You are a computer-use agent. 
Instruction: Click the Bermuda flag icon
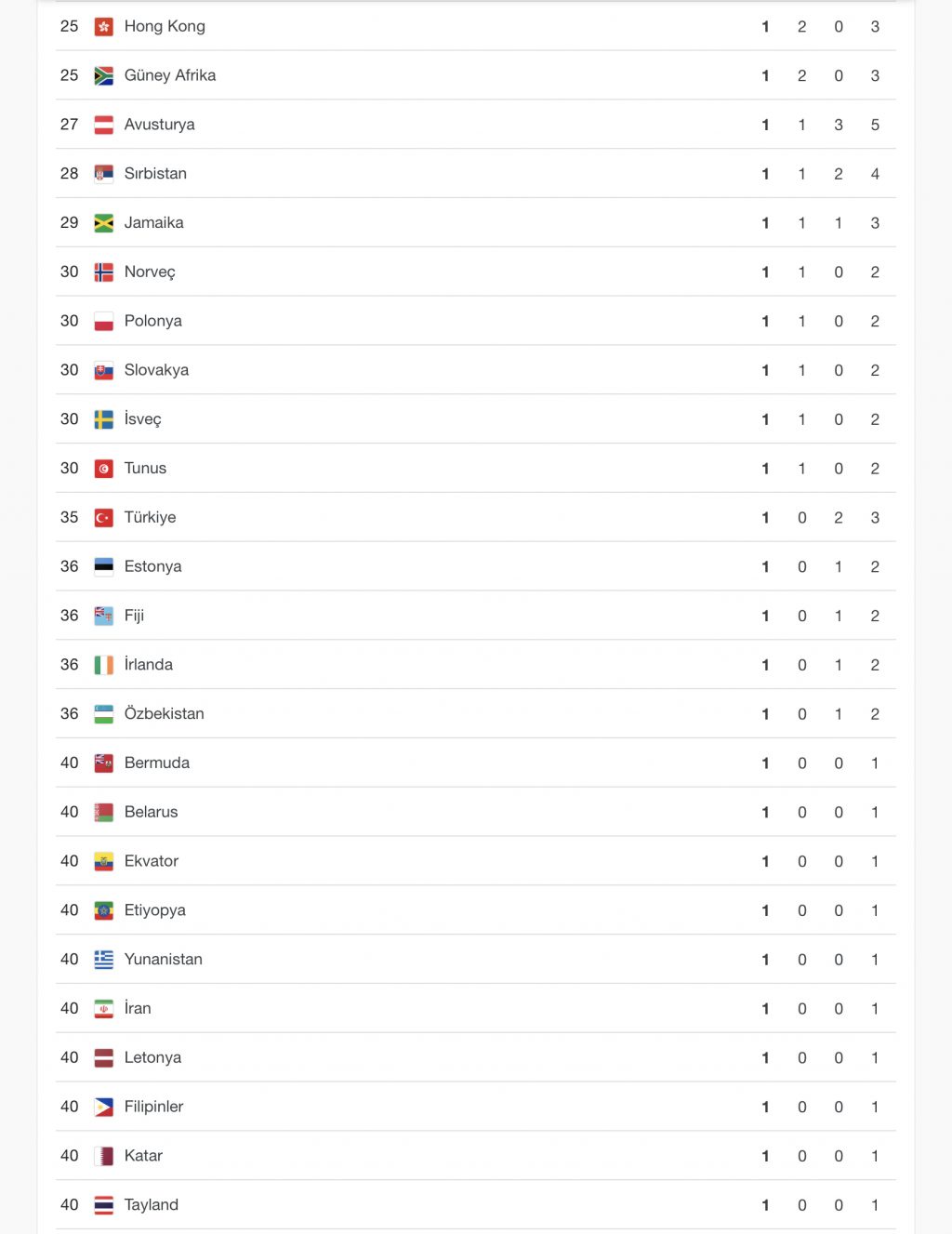[104, 763]
